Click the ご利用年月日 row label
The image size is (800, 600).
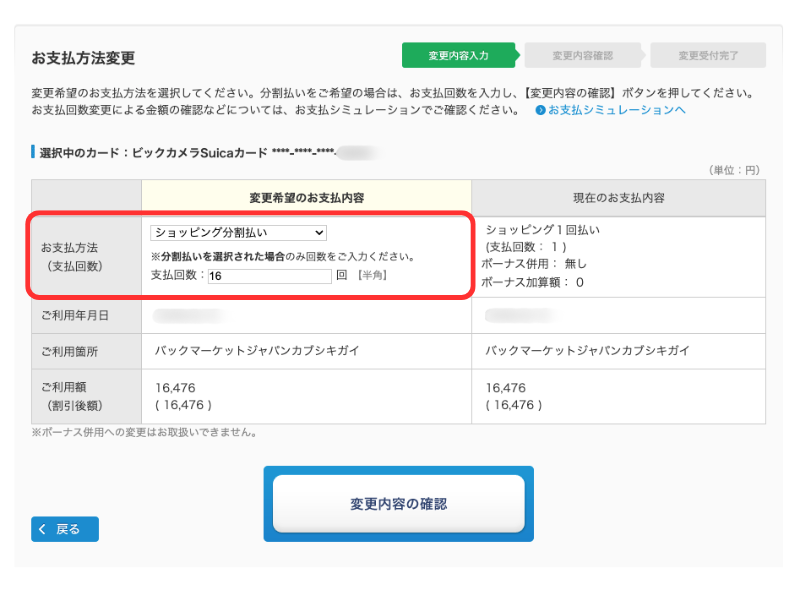75,316
